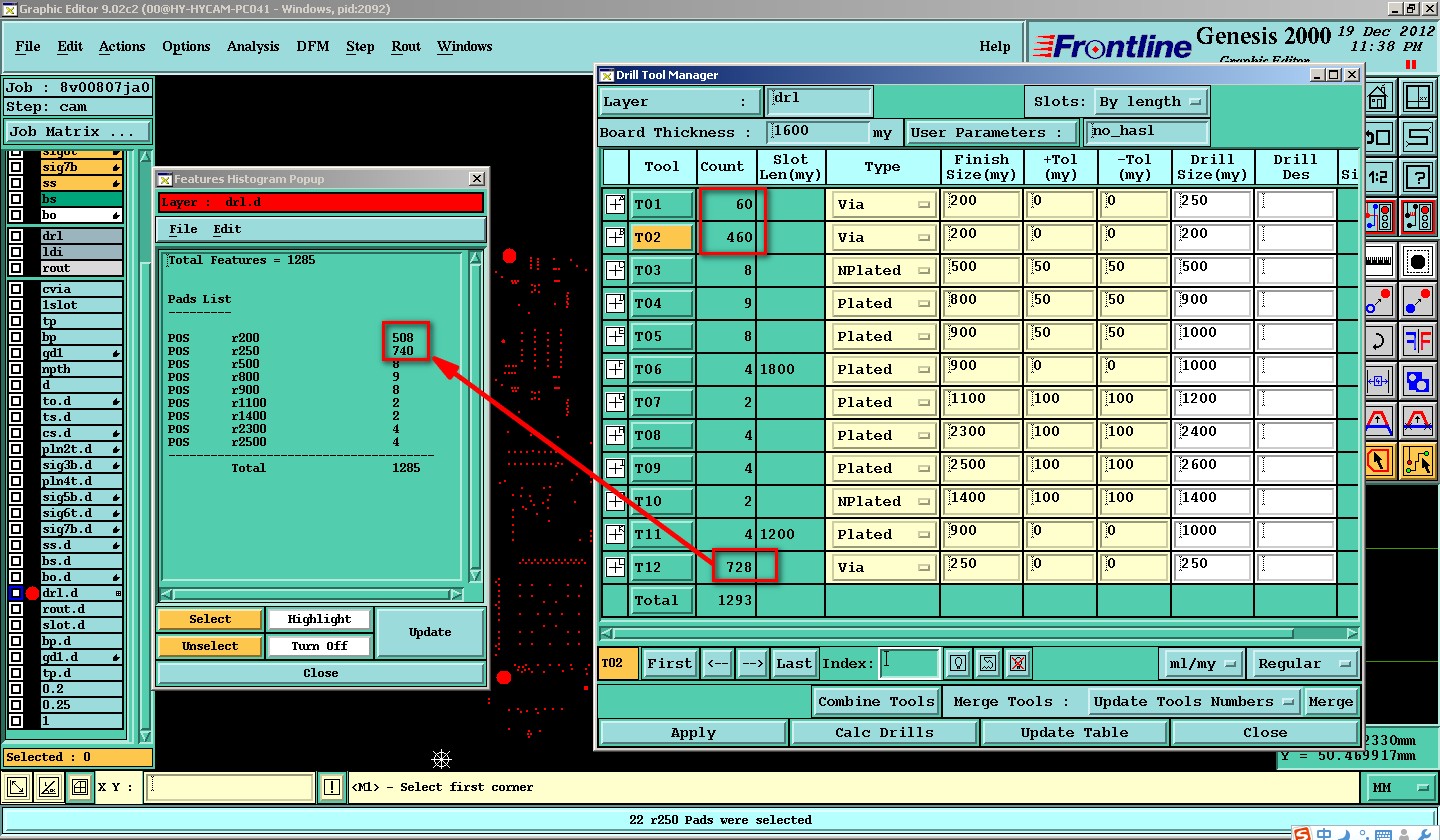
Task: Expand the T06 row plus icon
Action: 615,369
